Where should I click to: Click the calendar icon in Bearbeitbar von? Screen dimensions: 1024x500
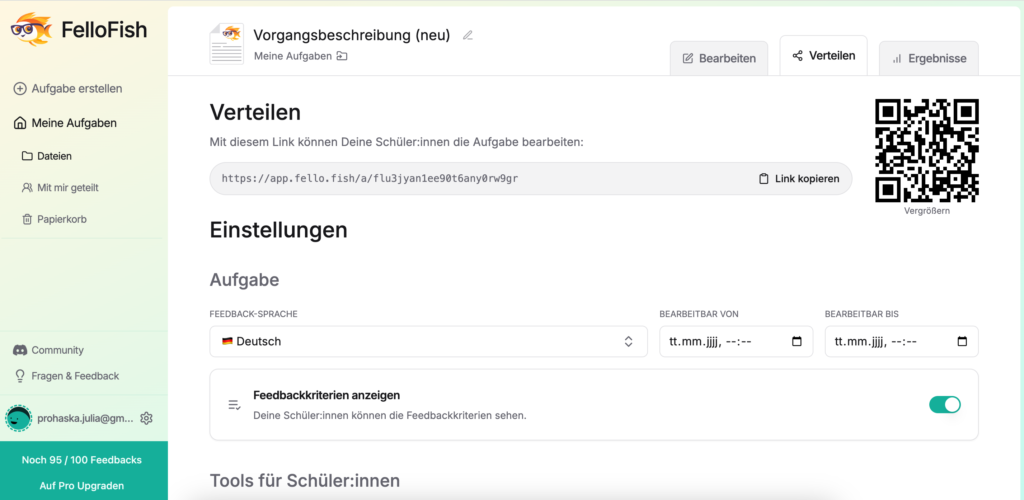click(796, 341)
